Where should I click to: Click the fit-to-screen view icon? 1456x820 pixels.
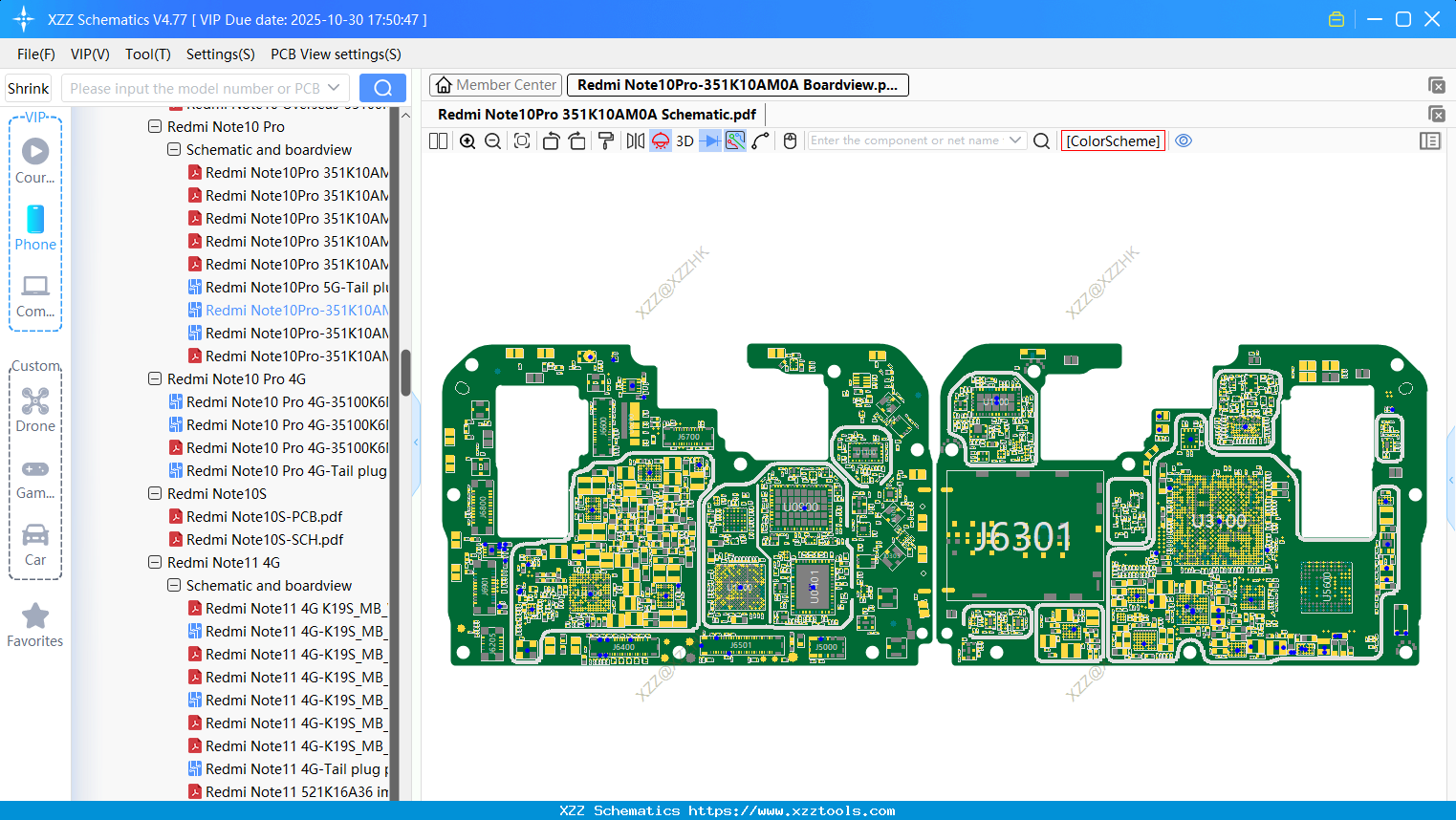(522, 141)
